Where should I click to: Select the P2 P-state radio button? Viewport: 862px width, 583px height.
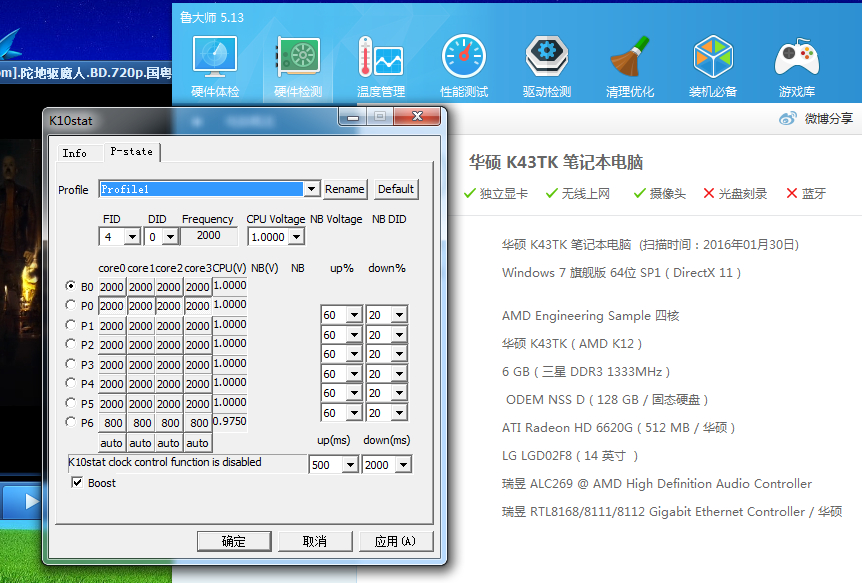(x=70, y=344)
